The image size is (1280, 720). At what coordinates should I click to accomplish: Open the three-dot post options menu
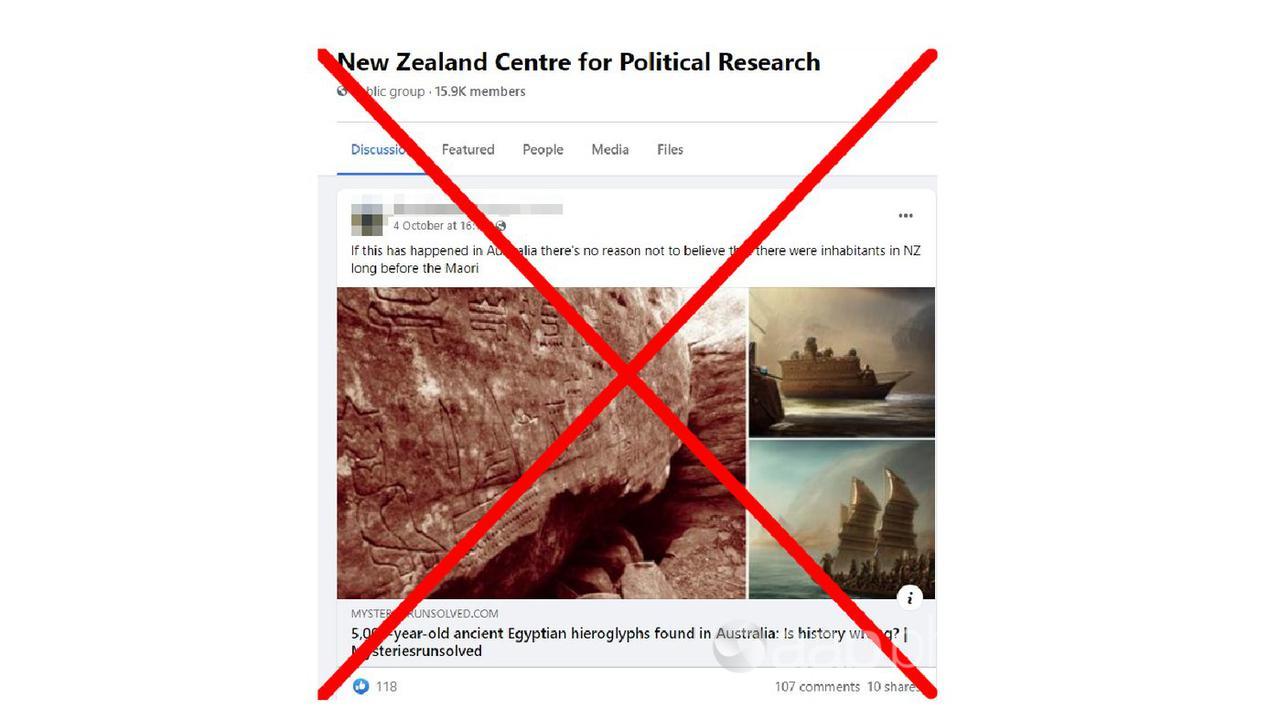coord(905,216)
